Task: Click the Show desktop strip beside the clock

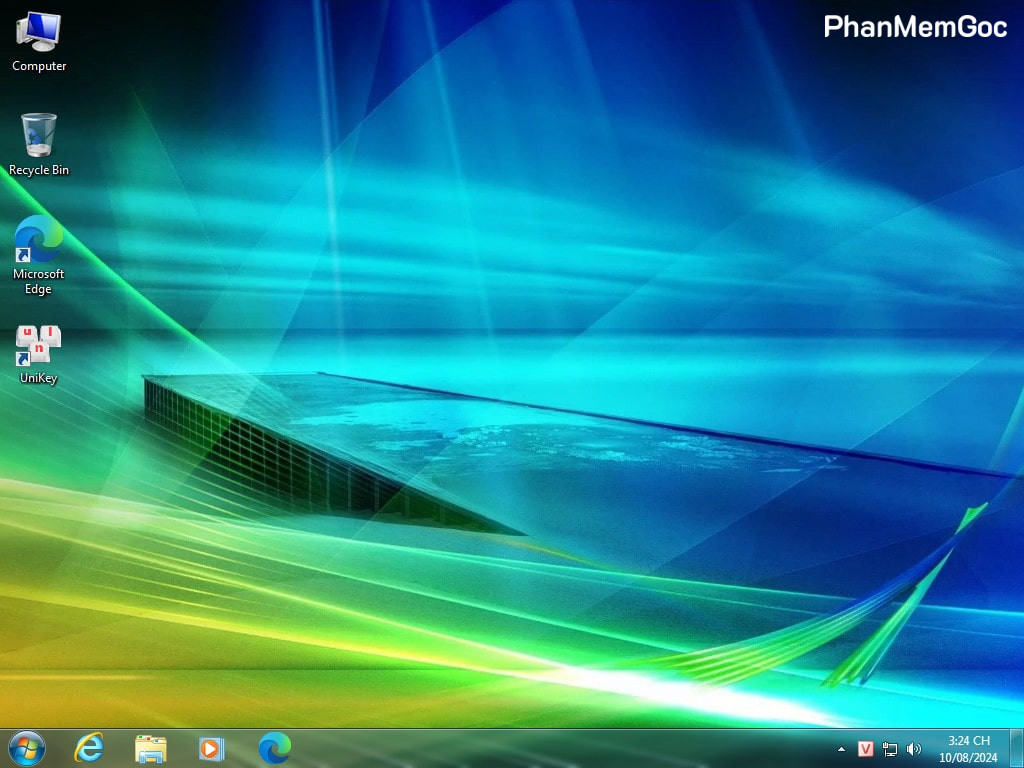Action: (1017, 748)
